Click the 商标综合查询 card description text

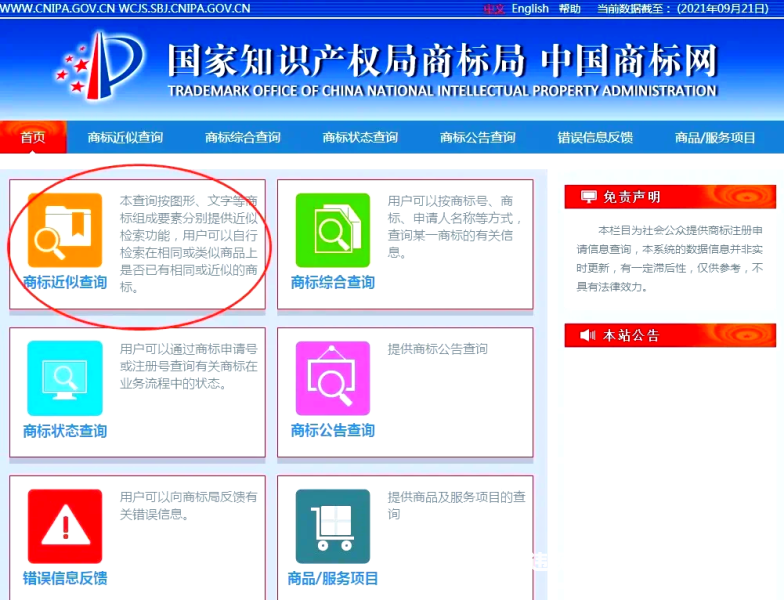click(455, 226)
